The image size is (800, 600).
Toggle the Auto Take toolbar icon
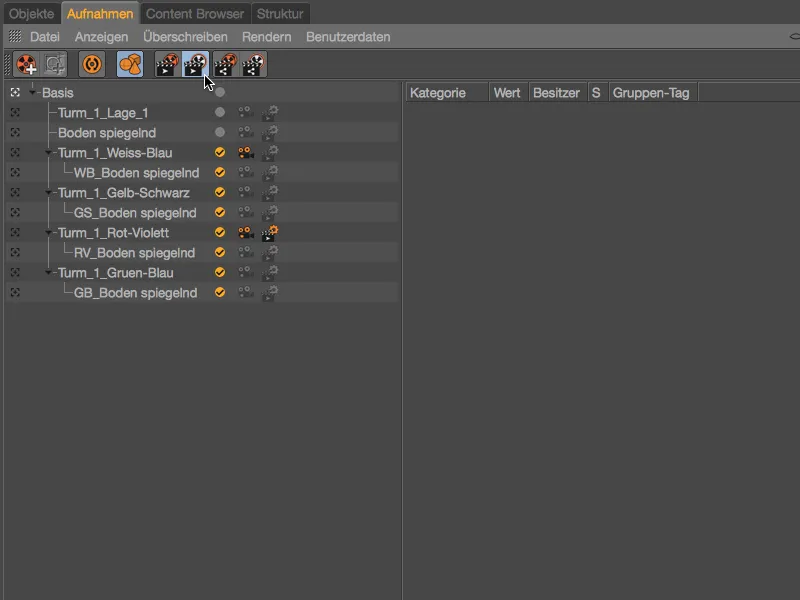55,64
